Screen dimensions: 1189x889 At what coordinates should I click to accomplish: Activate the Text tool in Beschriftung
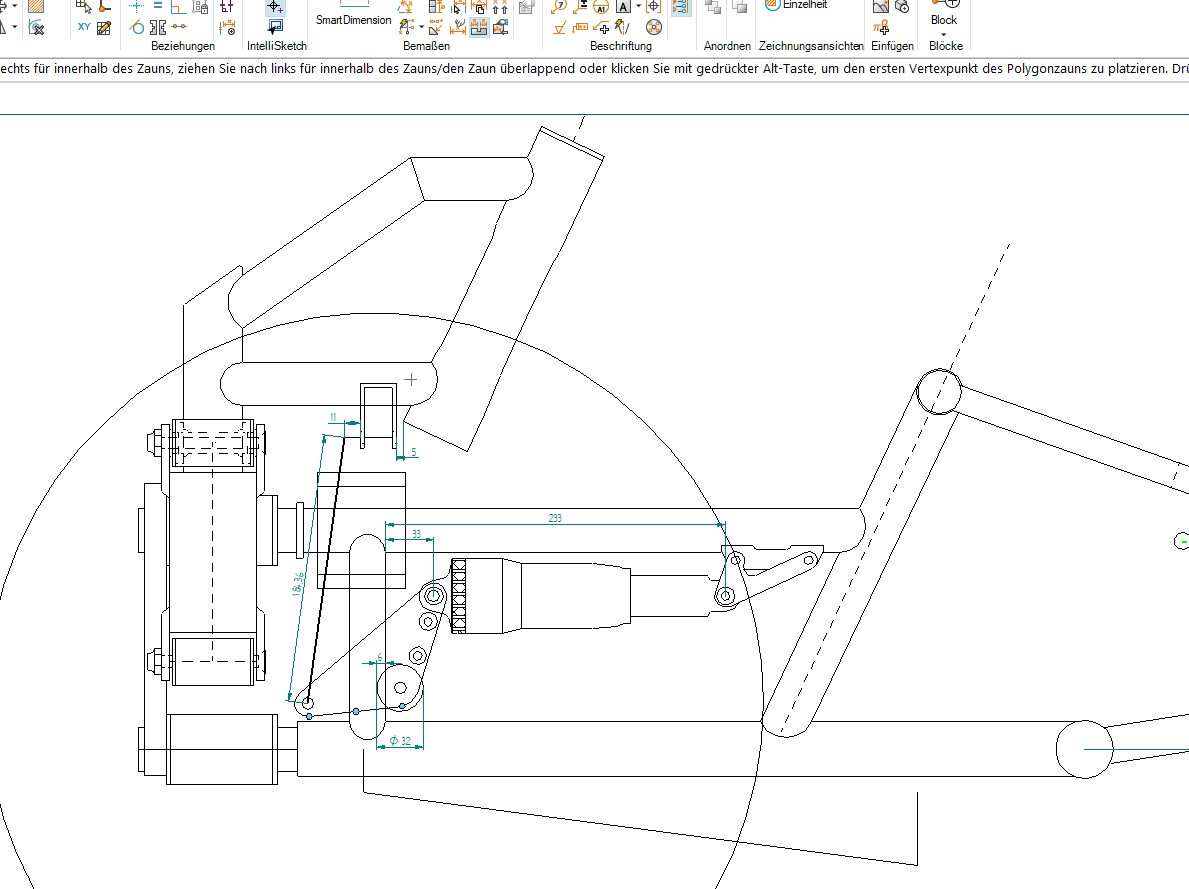click(x=623, y=8)
